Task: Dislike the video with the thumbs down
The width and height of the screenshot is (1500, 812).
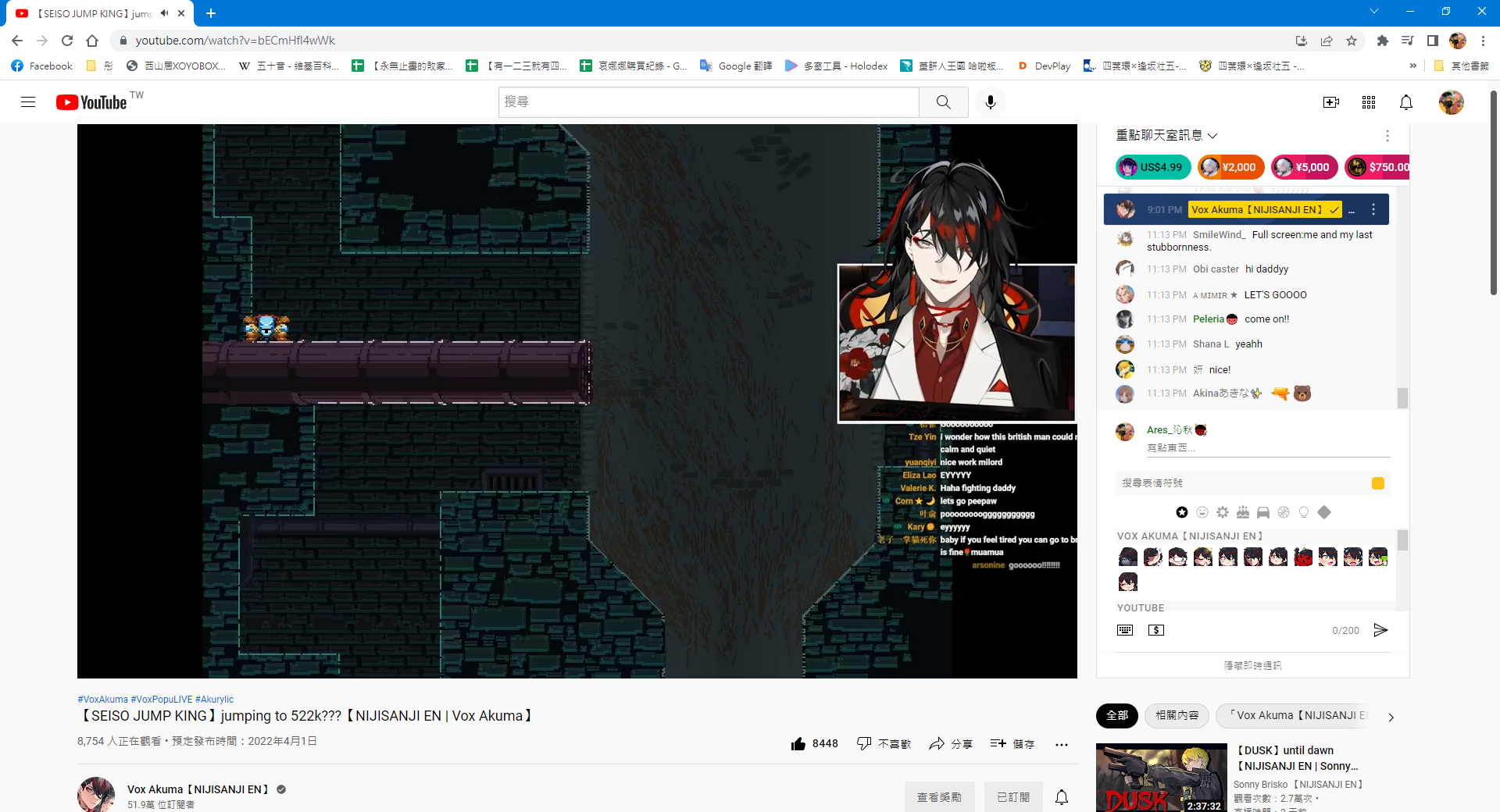Action: pyautogui.click(x=884, y=744)
